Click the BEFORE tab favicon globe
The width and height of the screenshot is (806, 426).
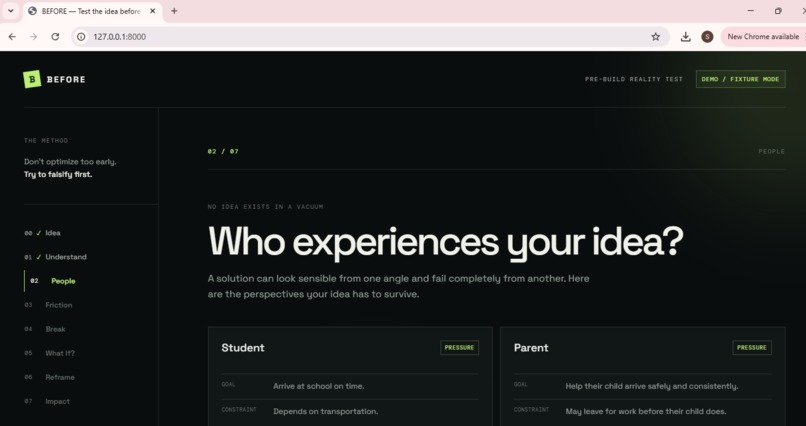[x=32, y=11]
